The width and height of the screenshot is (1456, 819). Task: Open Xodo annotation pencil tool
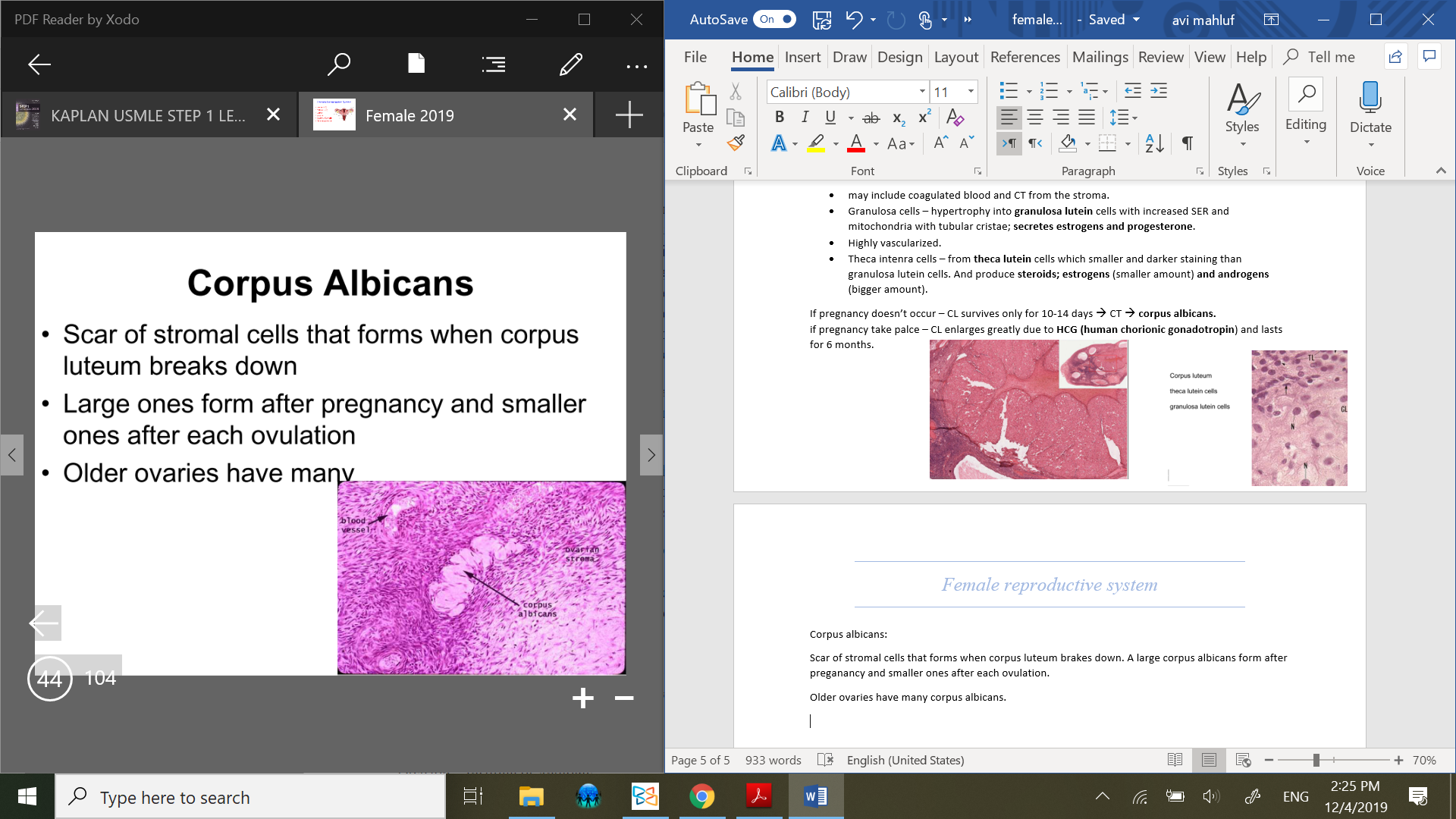tap(570, 64)
